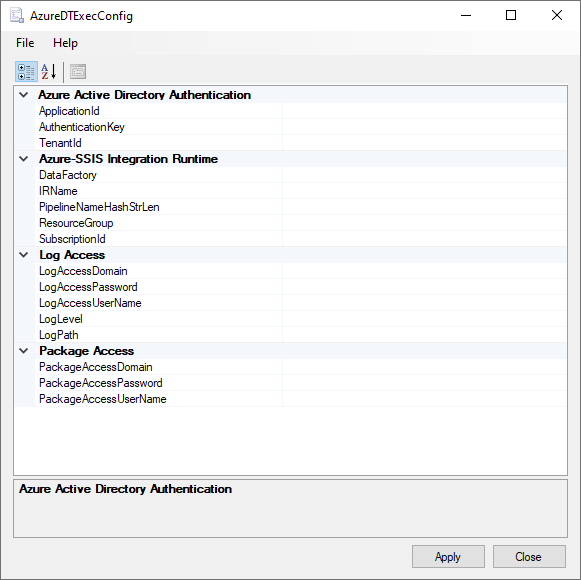Click the LogAccessDomain value field
Screen dimensions: 581x580
425,271
